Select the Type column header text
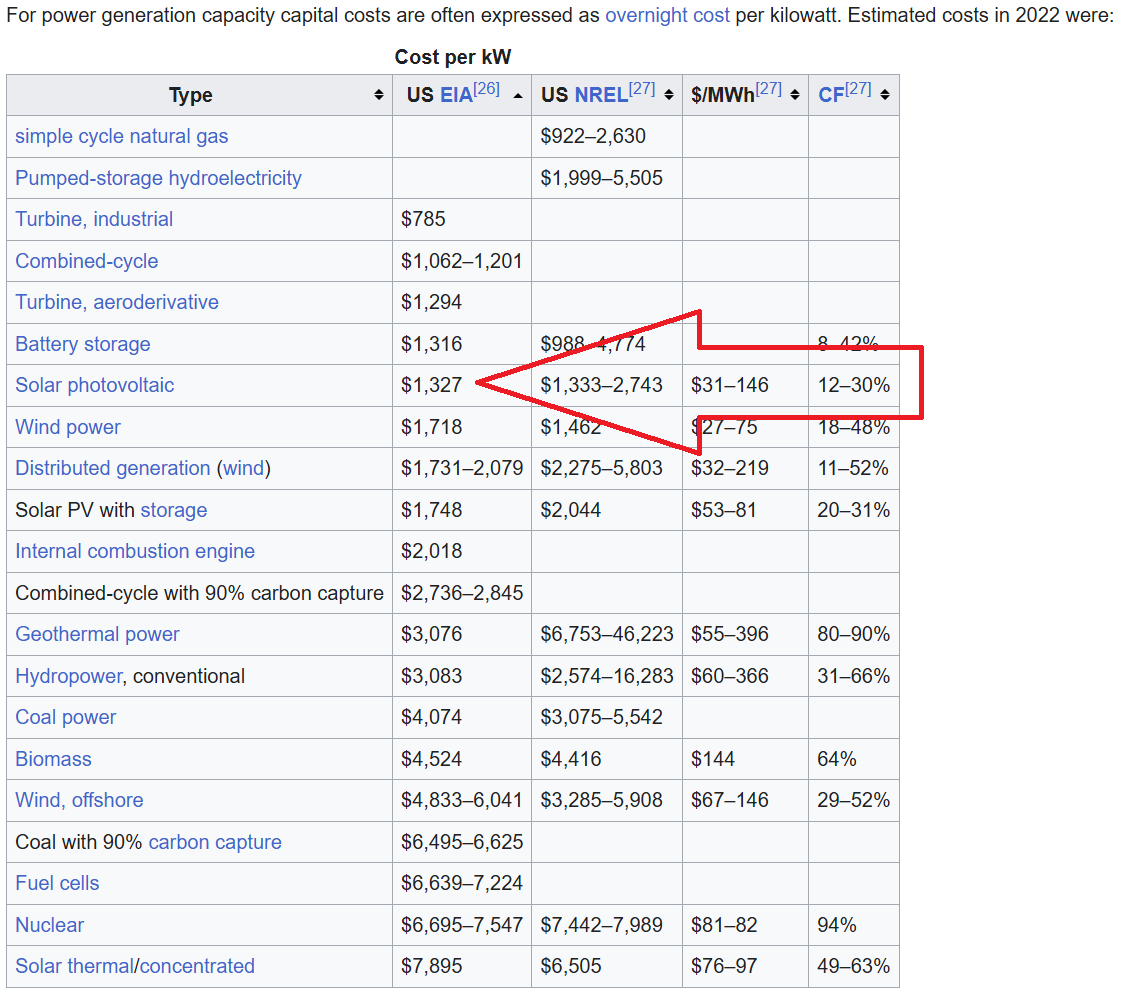This screenshot has height=998, width=1124. click(191, 95)
